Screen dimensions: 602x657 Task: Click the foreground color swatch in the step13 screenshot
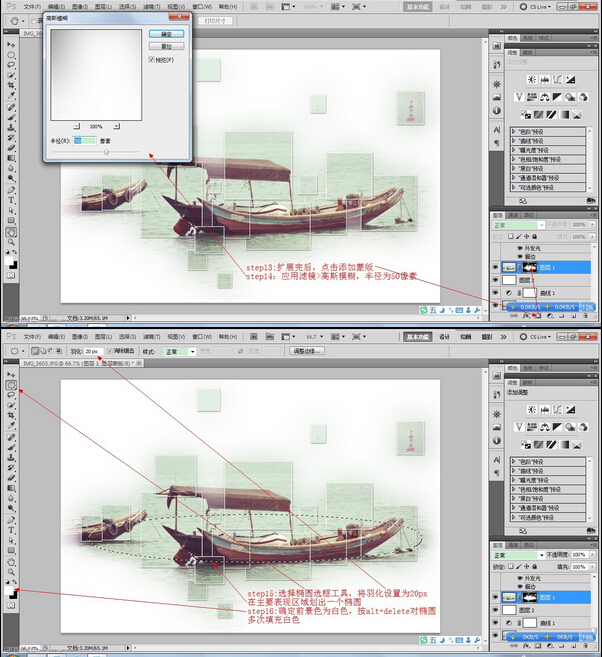(x=9, y=261)
